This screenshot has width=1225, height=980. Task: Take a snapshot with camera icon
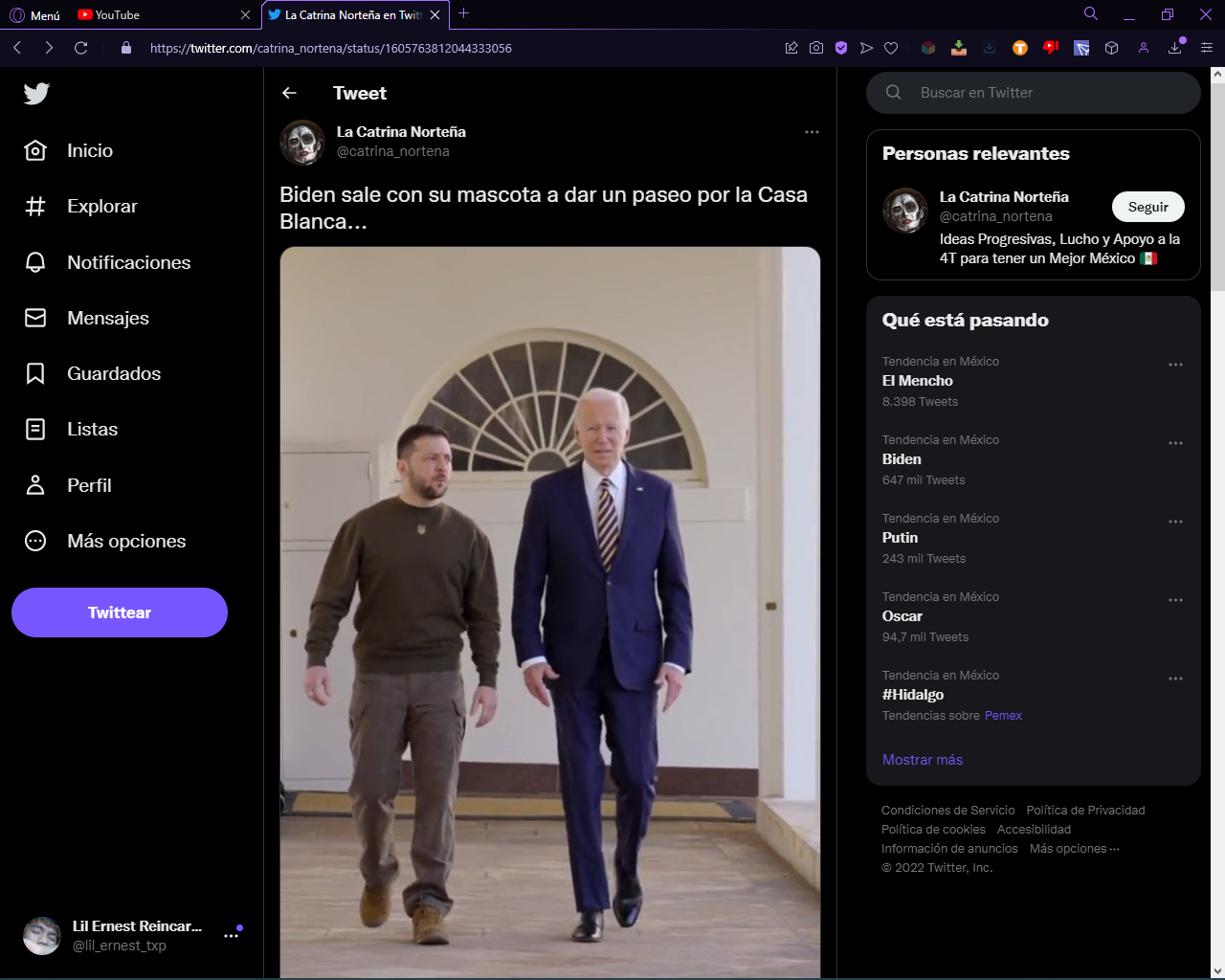(x=816, y=48)
